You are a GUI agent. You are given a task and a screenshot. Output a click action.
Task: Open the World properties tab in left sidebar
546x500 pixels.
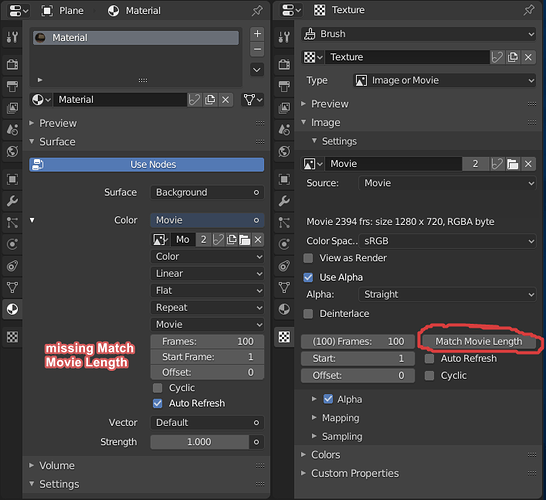click(x=12, y=151)
